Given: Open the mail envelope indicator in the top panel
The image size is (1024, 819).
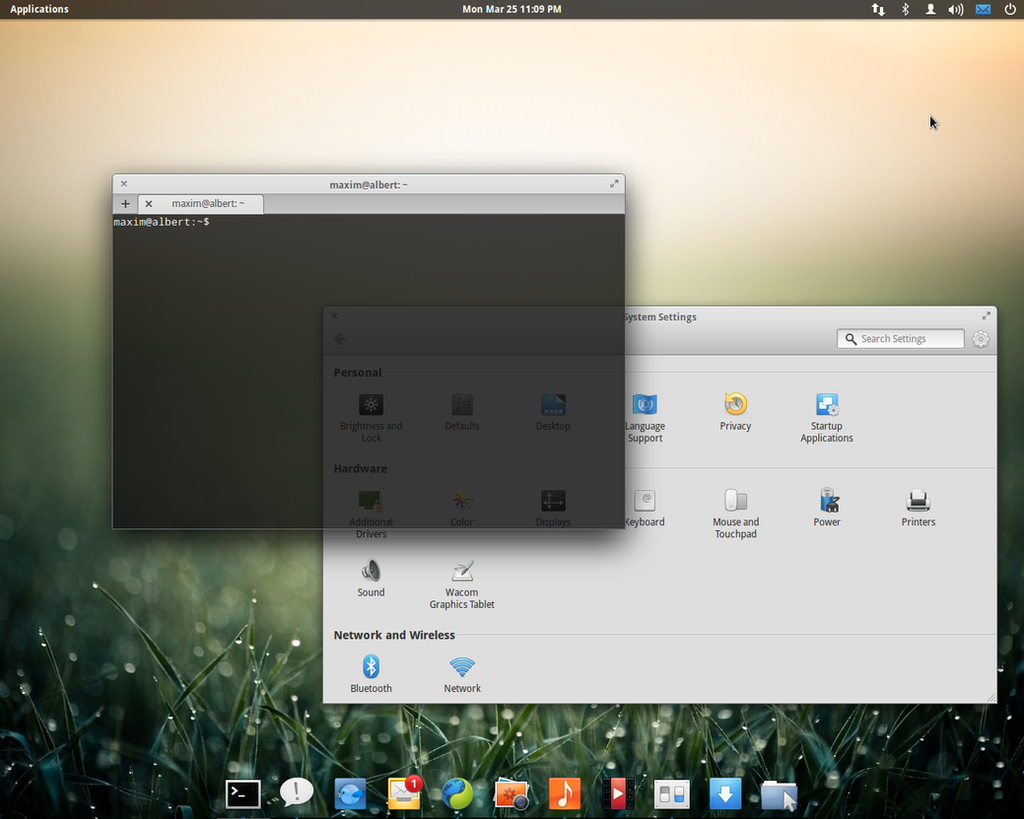Looking at the screenshot, I should [983, 9].
